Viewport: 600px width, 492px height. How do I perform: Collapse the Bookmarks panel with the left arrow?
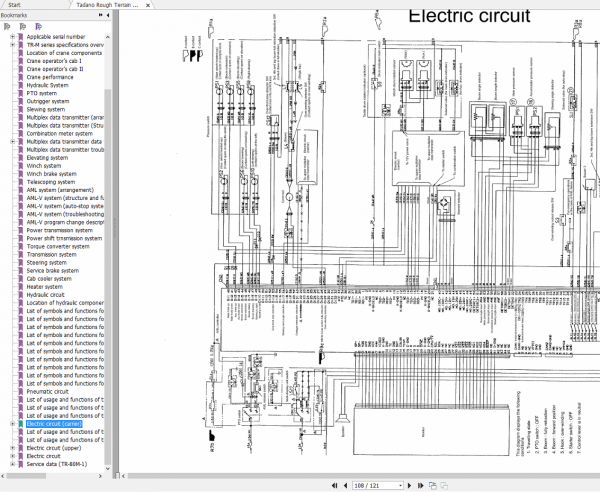[108, 15]
